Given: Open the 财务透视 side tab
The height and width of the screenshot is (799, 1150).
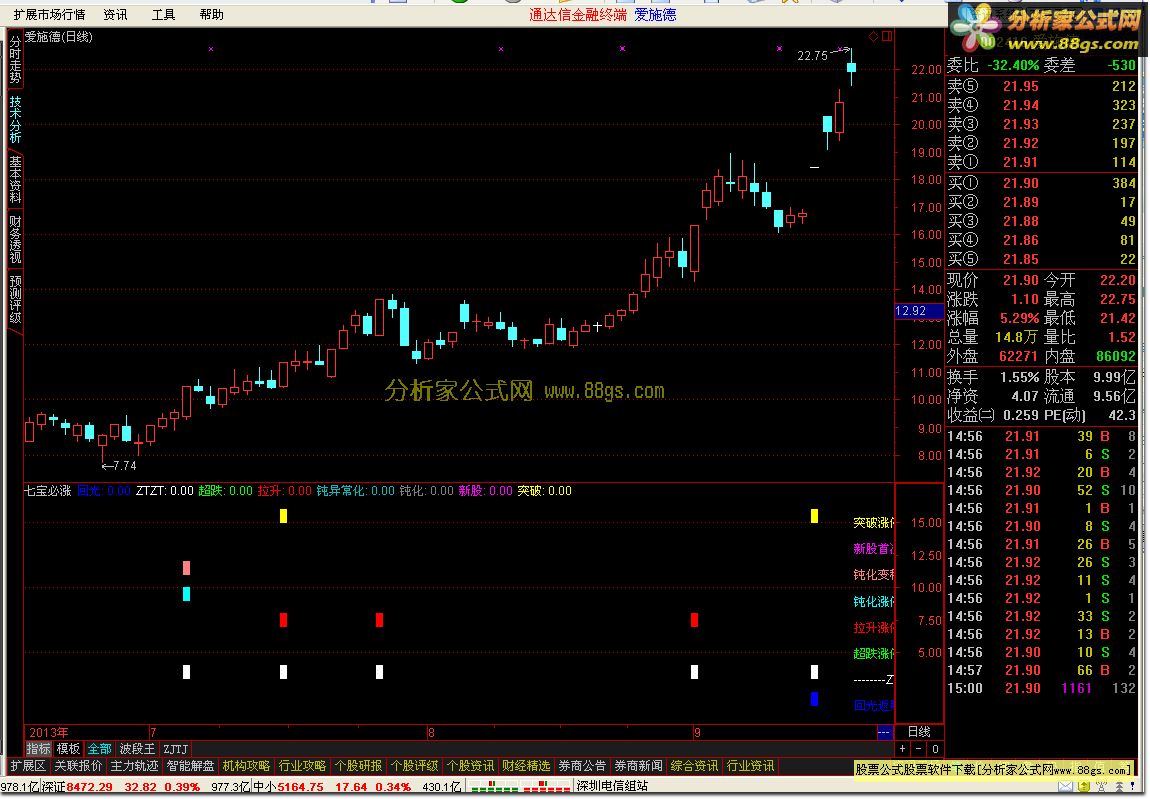Looking at the screenshot, I should (15, 239).
